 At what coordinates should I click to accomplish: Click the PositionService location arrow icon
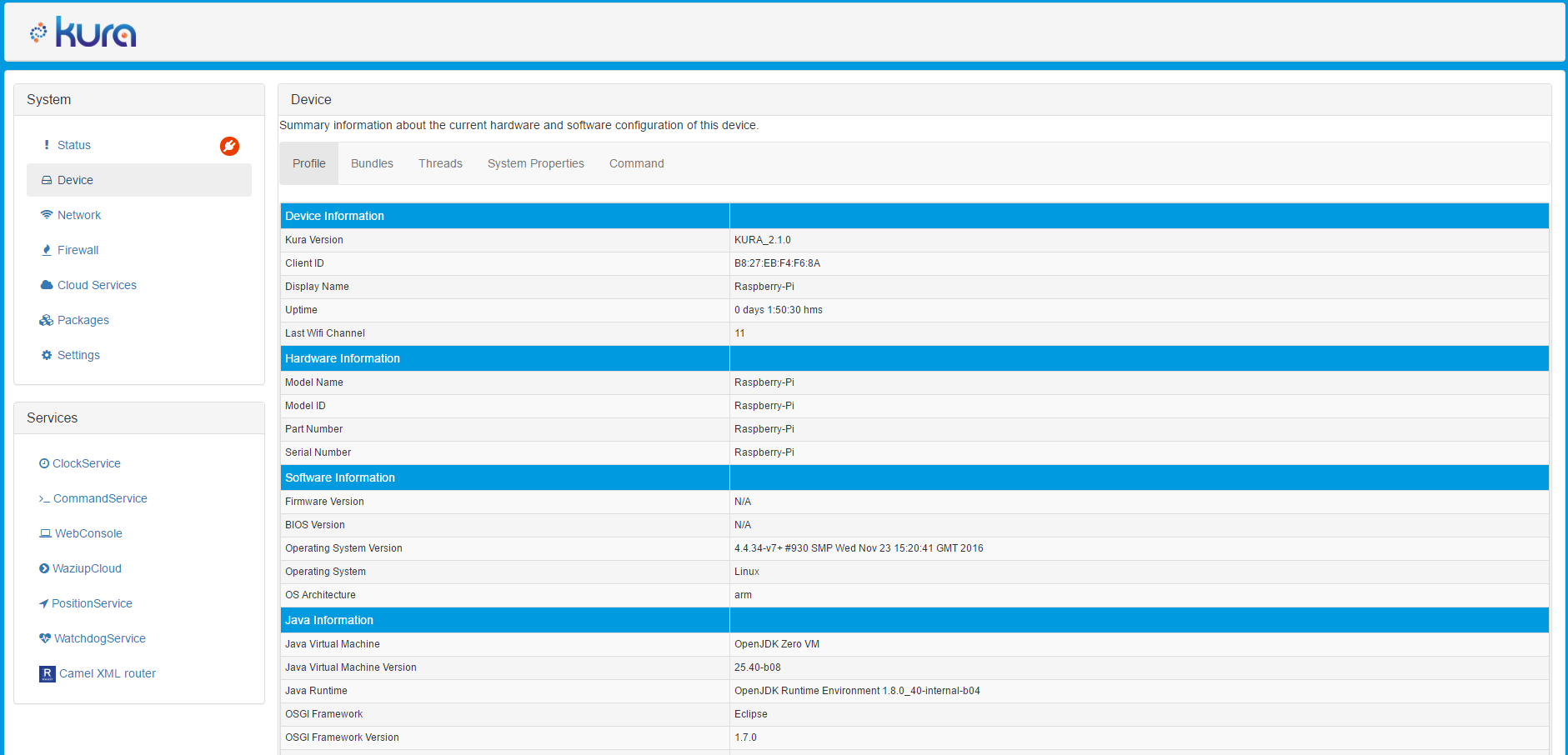click(x=44, y=603)
